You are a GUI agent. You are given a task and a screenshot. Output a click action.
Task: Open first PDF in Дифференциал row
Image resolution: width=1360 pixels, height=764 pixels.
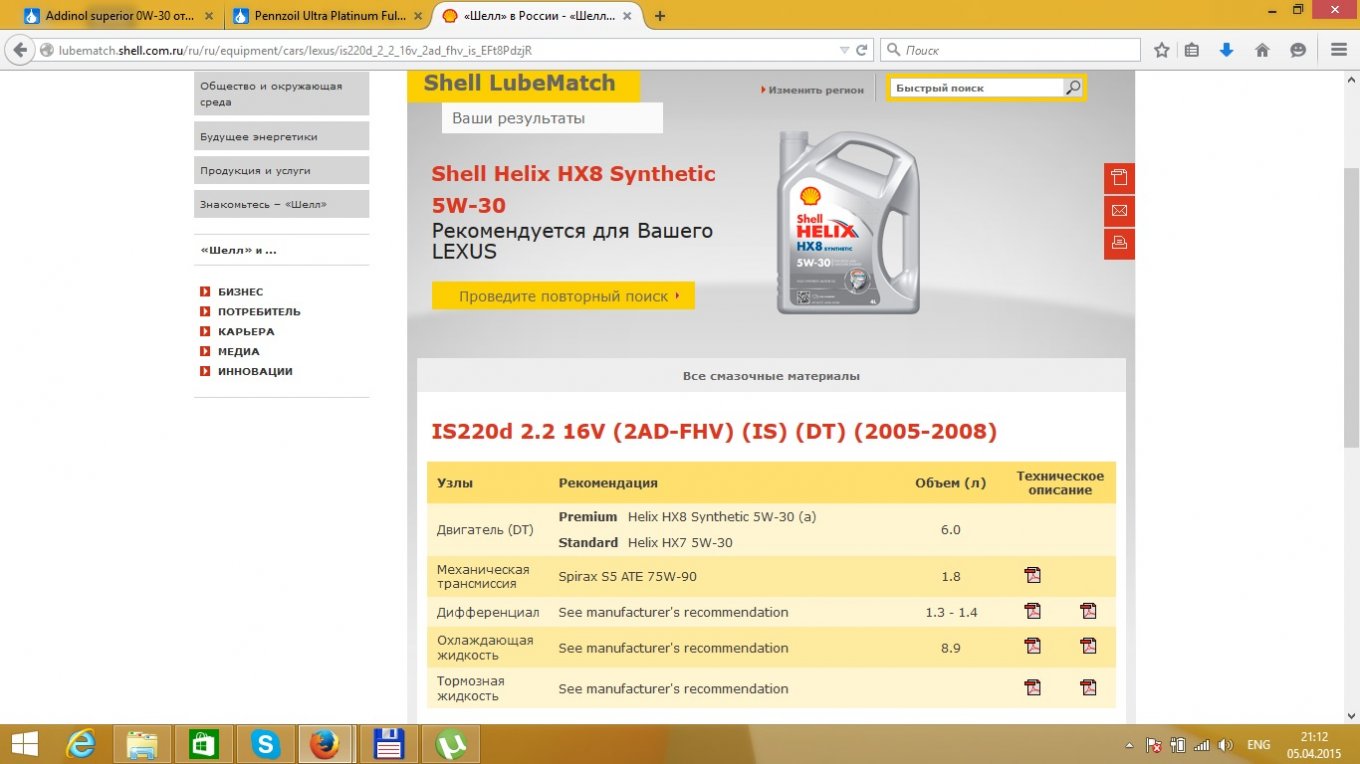click(1032, 611)
